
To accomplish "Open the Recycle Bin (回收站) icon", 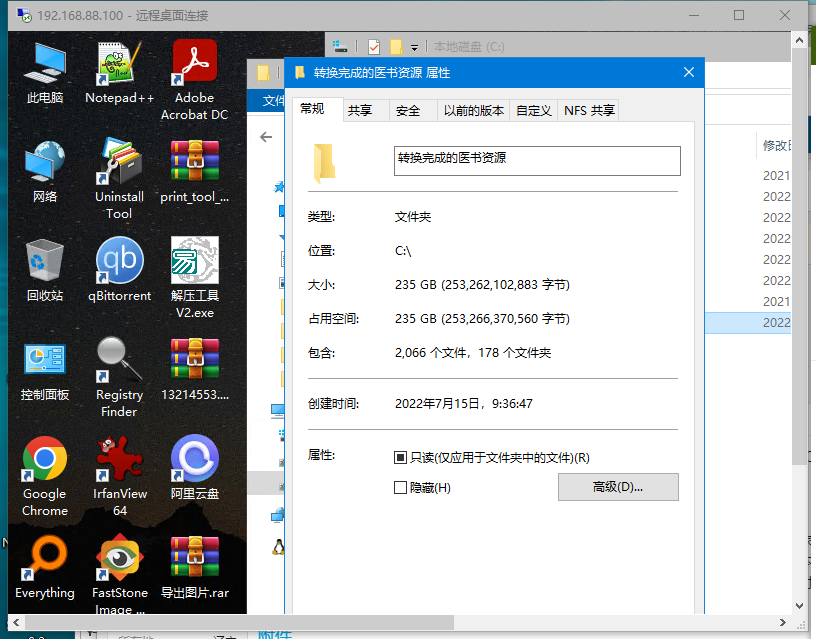I will [x=45, y=263].
